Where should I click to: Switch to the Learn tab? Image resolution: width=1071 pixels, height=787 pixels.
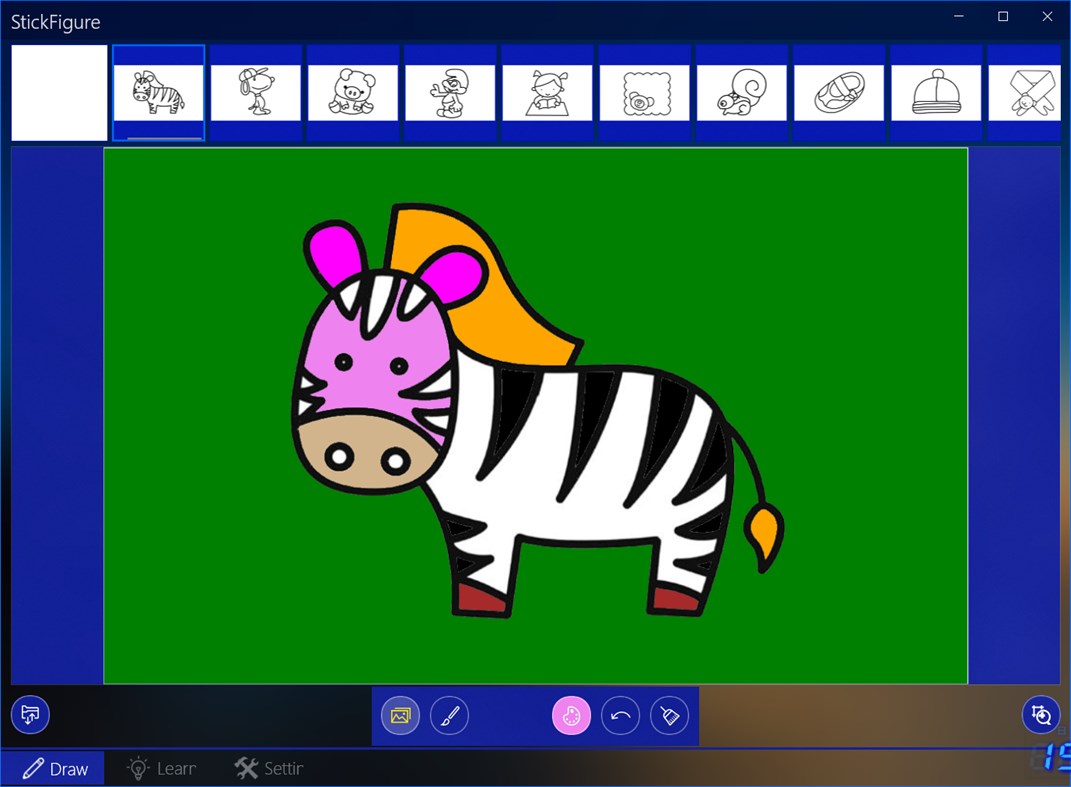coord(162,769)
